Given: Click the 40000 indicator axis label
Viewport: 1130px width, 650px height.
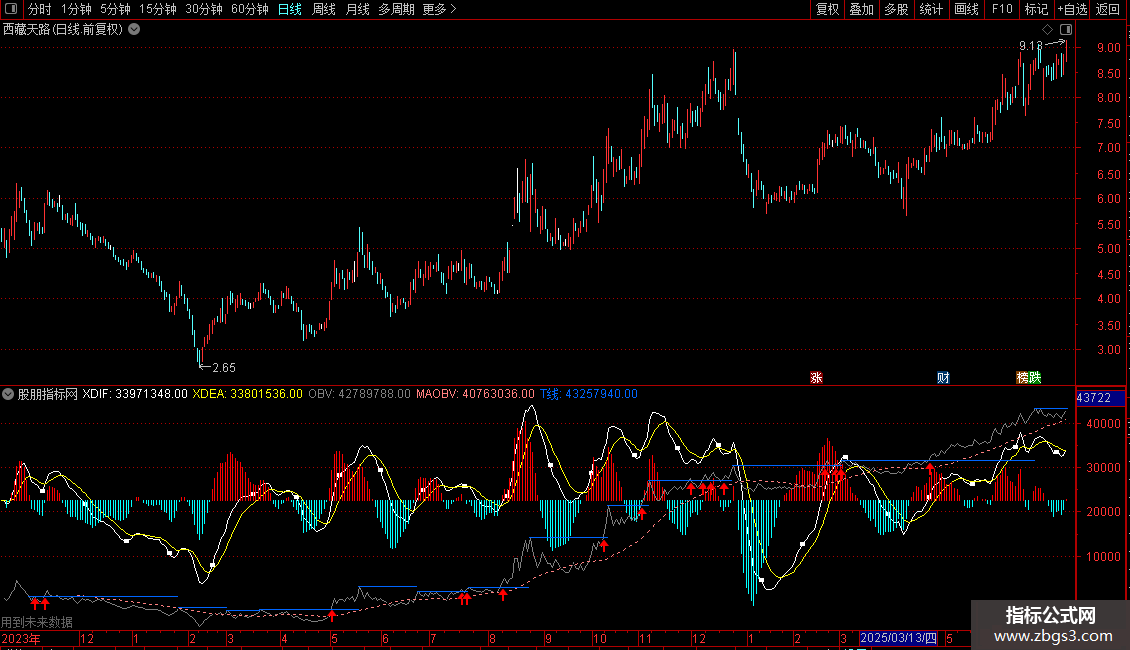Looking at the screenshot, I should [1103, 424].
